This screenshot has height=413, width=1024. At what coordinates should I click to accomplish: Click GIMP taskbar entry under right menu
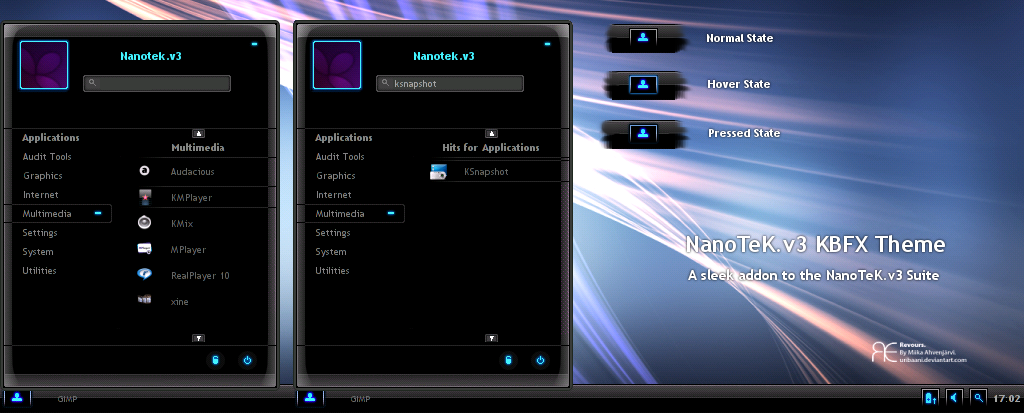tap(360, 399)
